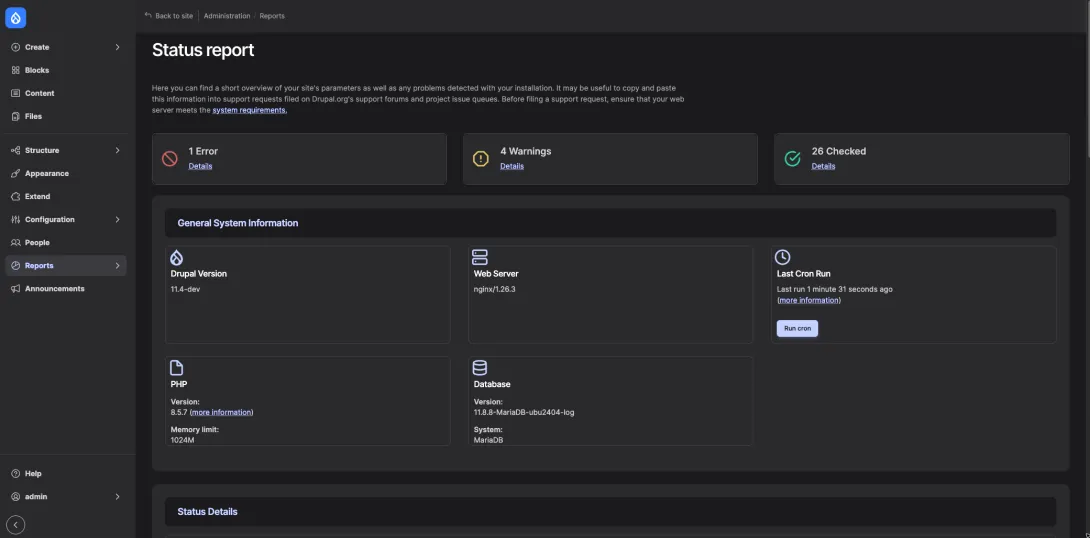Open the Extend menu item
Screen dimensions: 1090x538
tap(66, 197)
